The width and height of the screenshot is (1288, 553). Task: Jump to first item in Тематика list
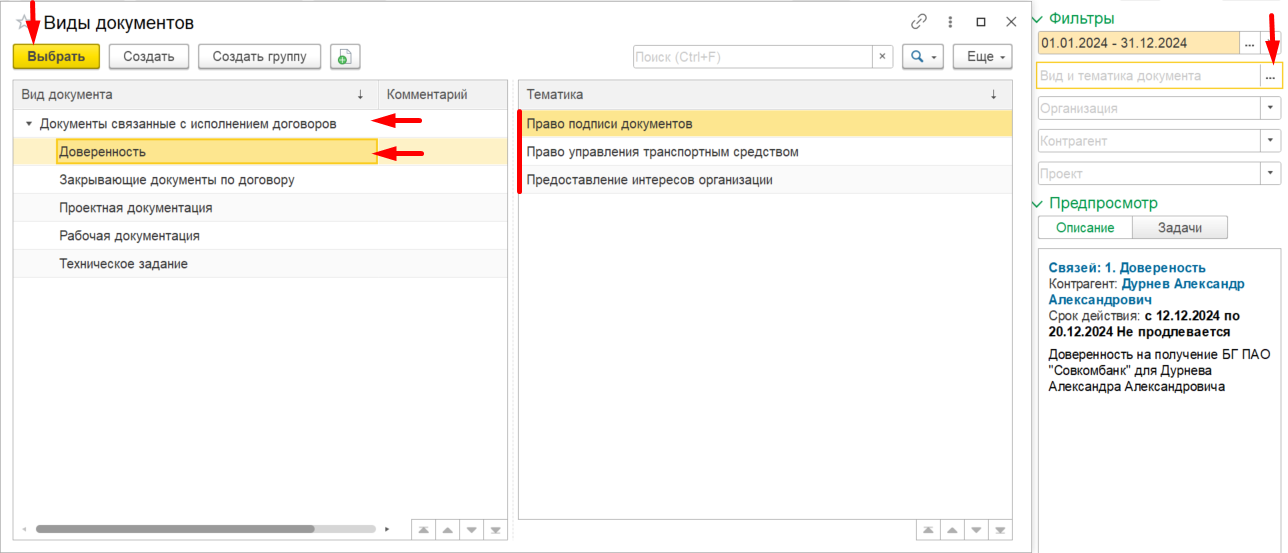pos(929,529)
